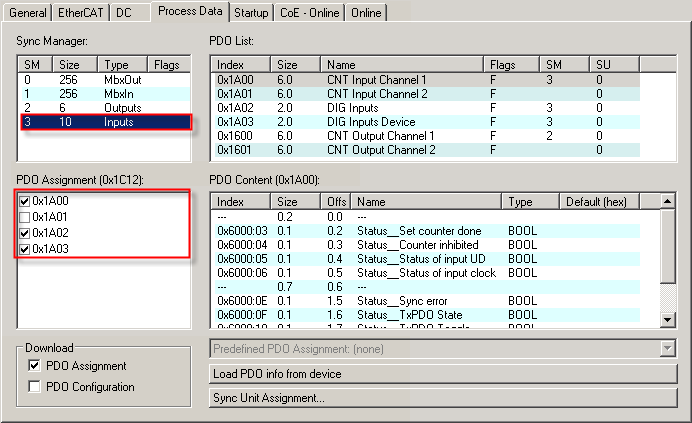692x423 pixels.
Task: Sort PDO List by Index header
Action: pos(241,65)
